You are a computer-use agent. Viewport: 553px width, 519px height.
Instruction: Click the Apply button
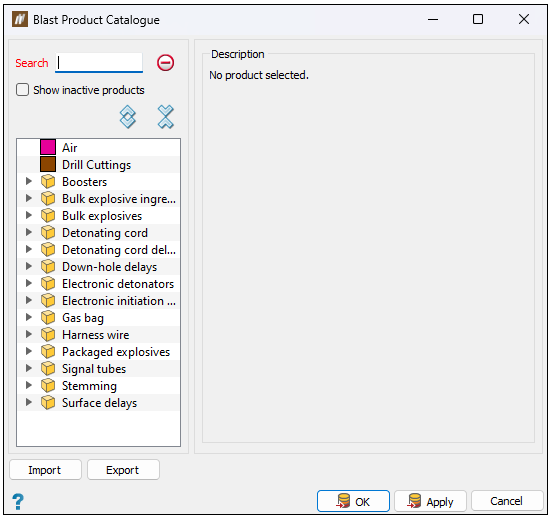click(430, 501)
